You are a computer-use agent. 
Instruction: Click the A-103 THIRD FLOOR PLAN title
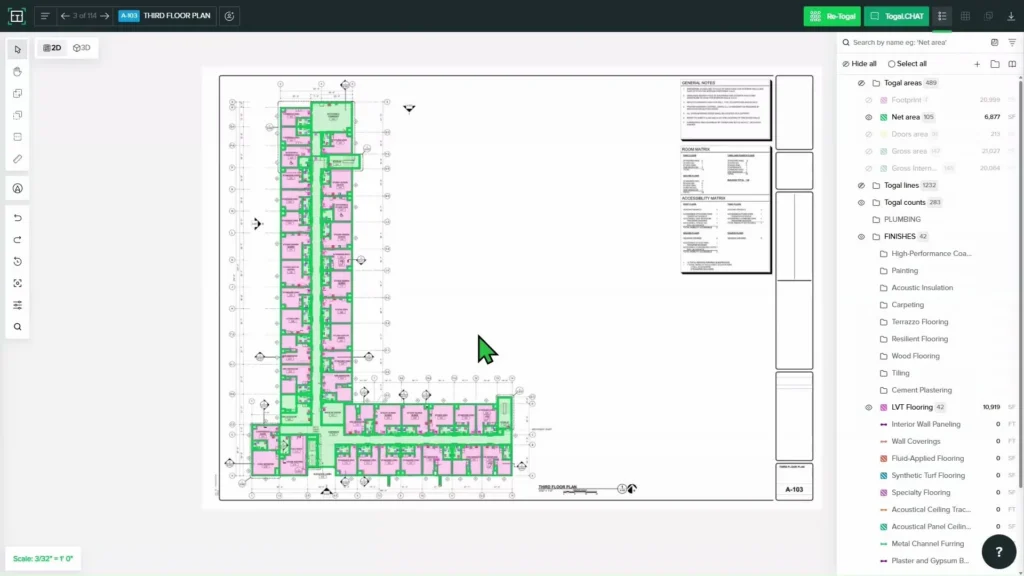point(165,16)
